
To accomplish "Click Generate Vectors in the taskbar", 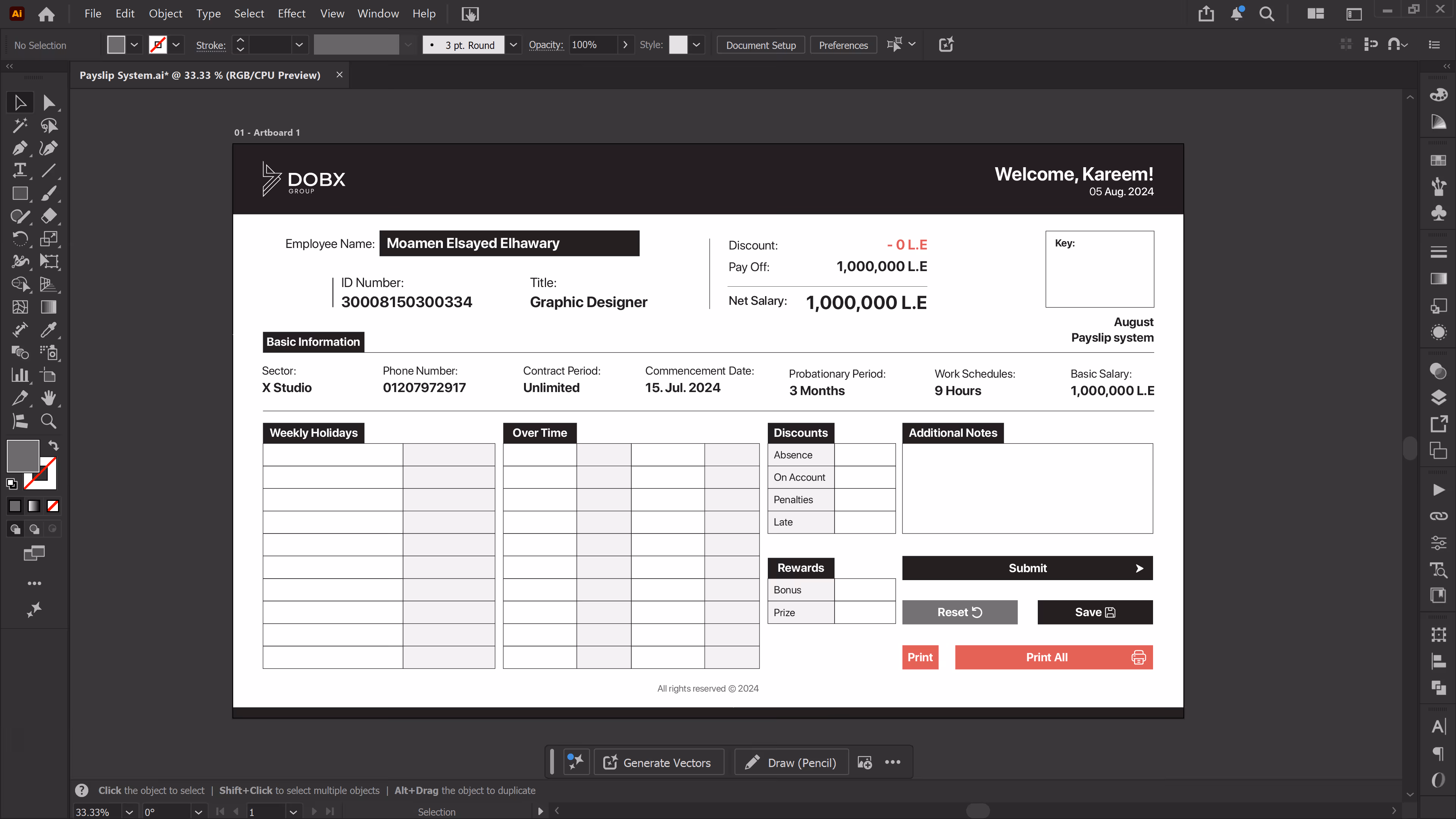I will point(659,763).
